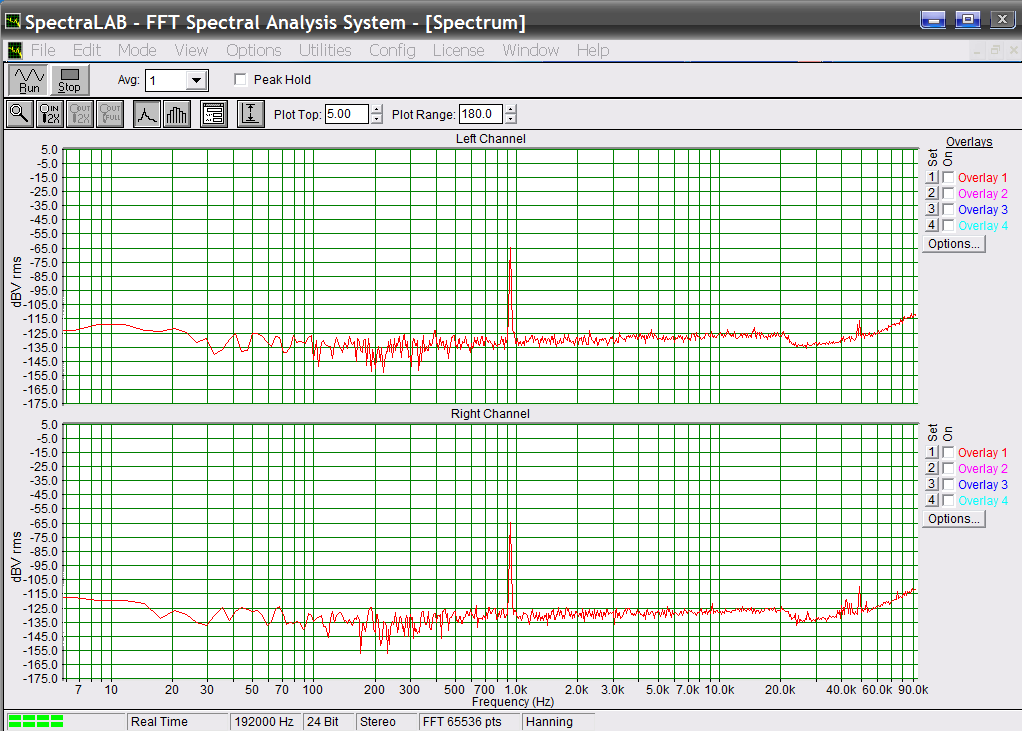Turn on Overlay 3 in Right Channel
Viewport: 1022px width, 731px height.
coord(948,485)
